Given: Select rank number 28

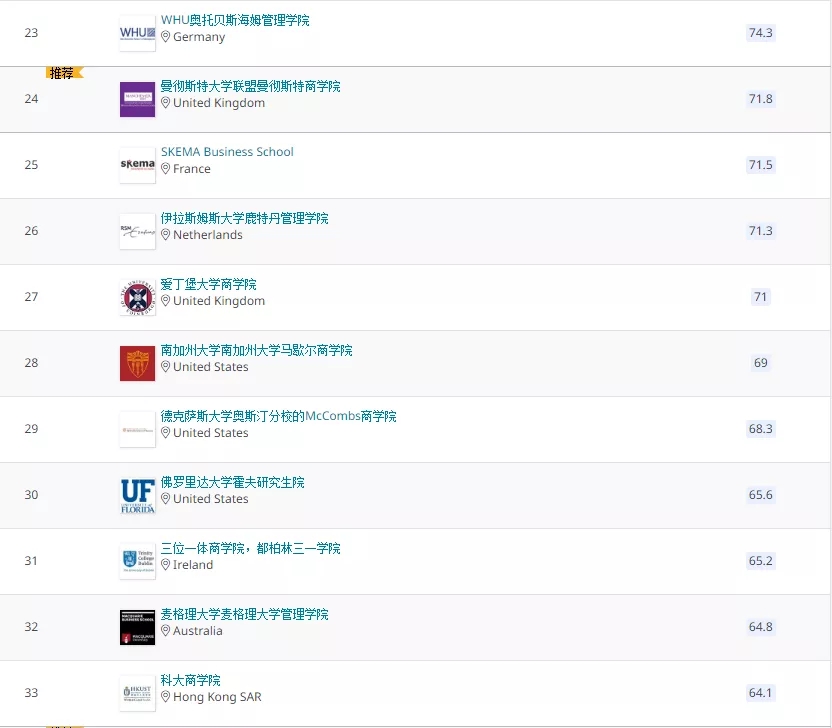Looking at the screenshot, I should click(31, 363).
